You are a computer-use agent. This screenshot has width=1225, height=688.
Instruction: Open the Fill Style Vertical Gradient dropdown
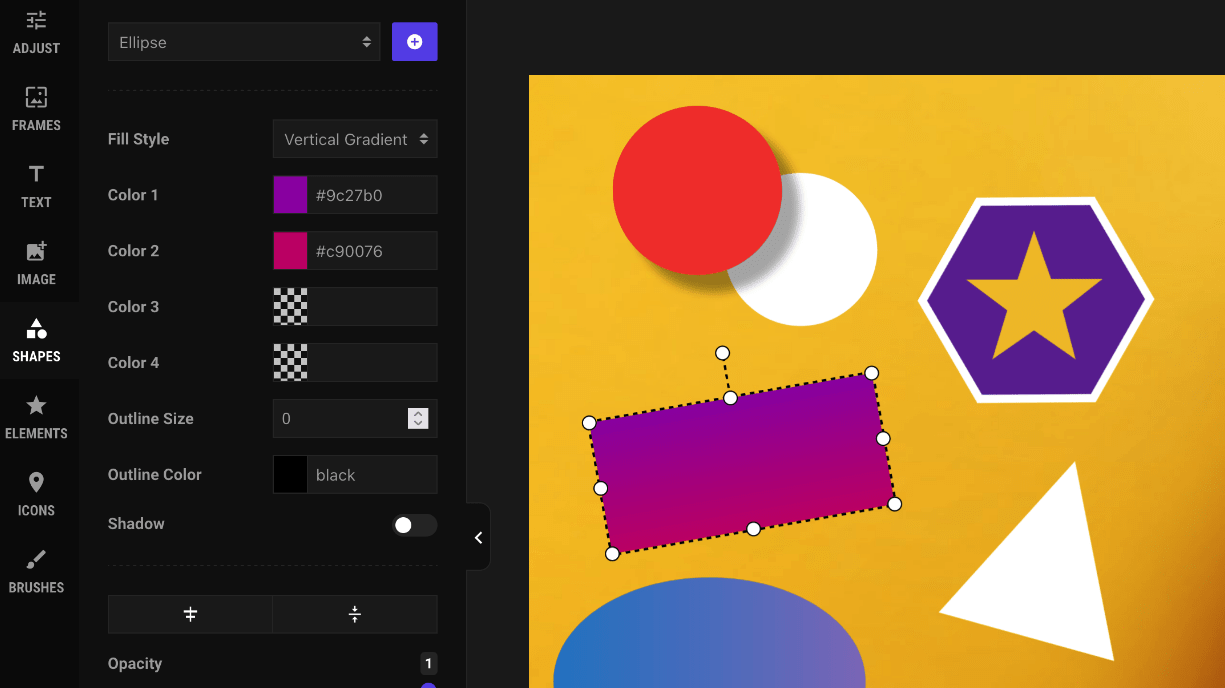[x=355, y=139]
